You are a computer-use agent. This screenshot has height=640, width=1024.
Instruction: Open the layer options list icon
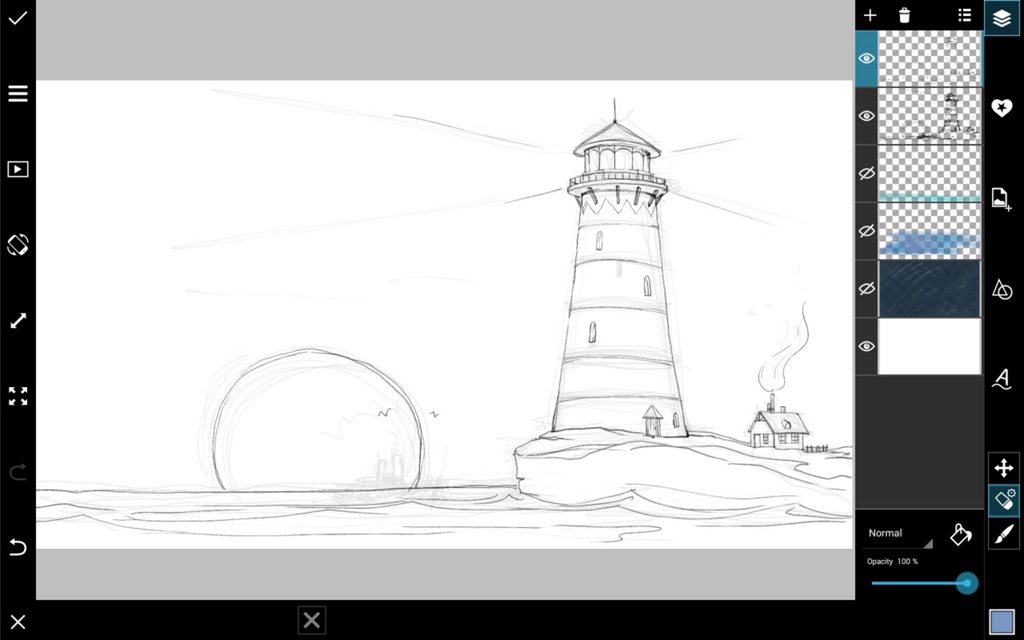(965, 15)
